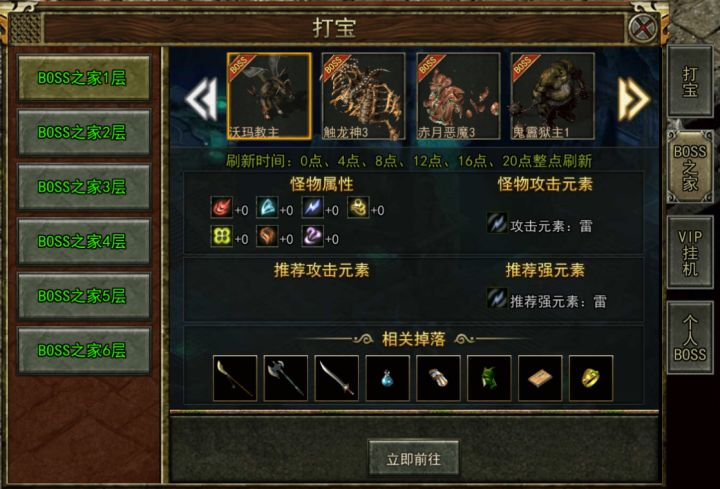Click the halberd weapon drop icon

[235, 378]
